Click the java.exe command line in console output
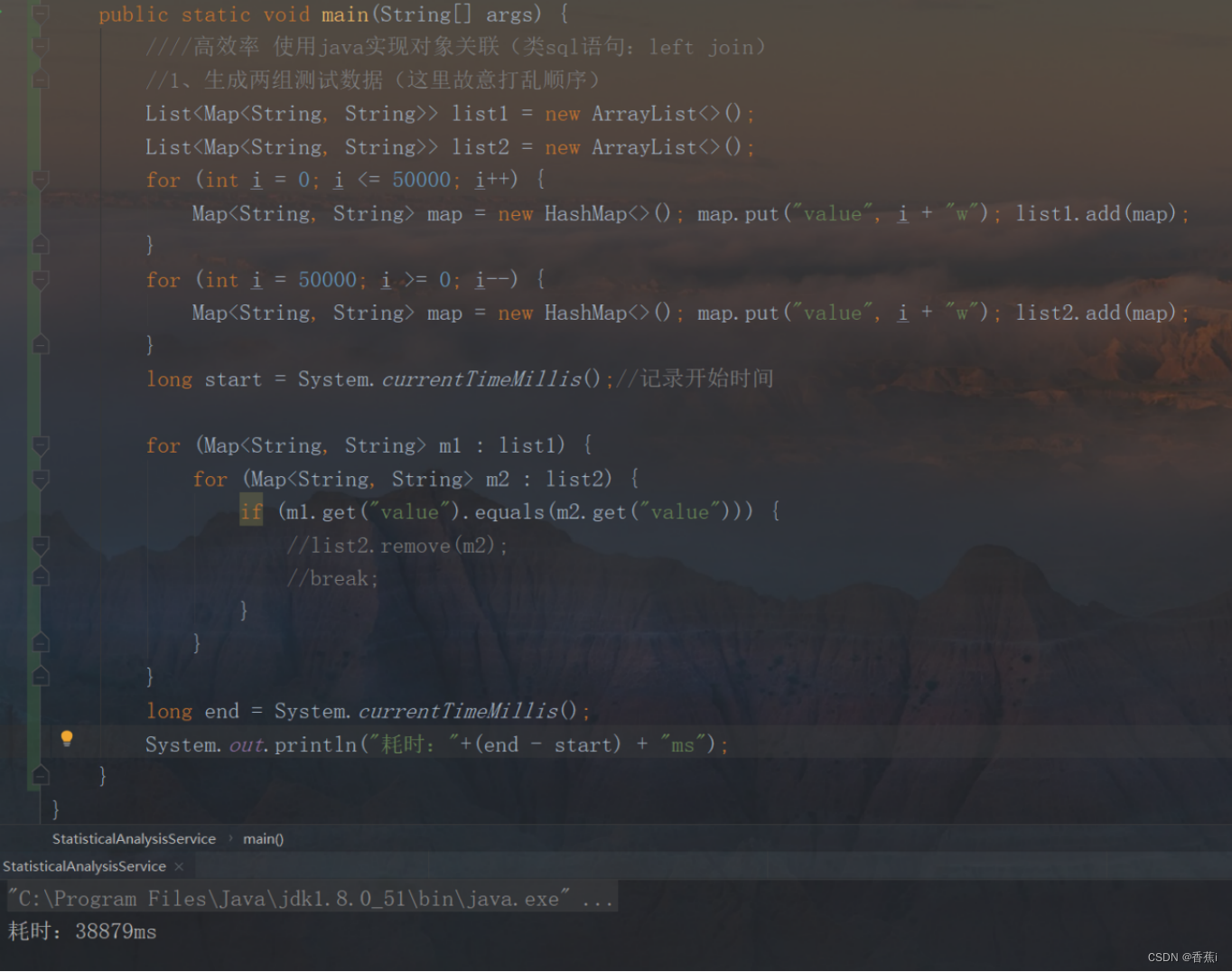 (307, 898)
